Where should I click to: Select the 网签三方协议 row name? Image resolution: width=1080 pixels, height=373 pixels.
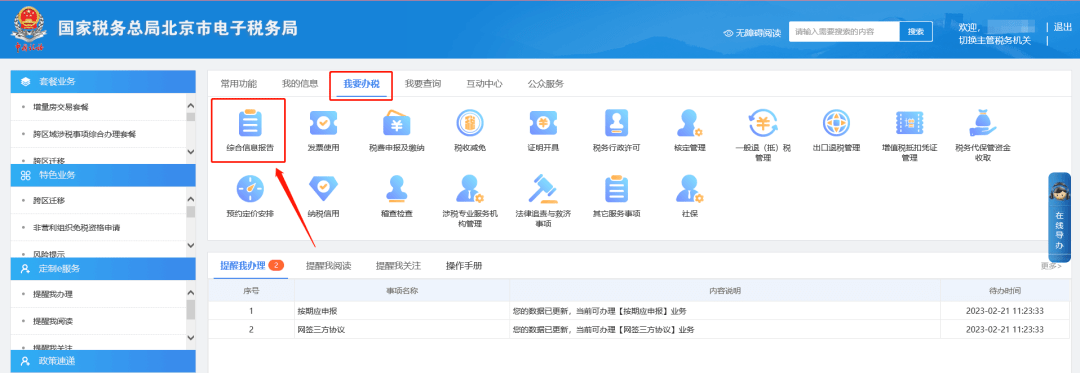tap(320, 330)
